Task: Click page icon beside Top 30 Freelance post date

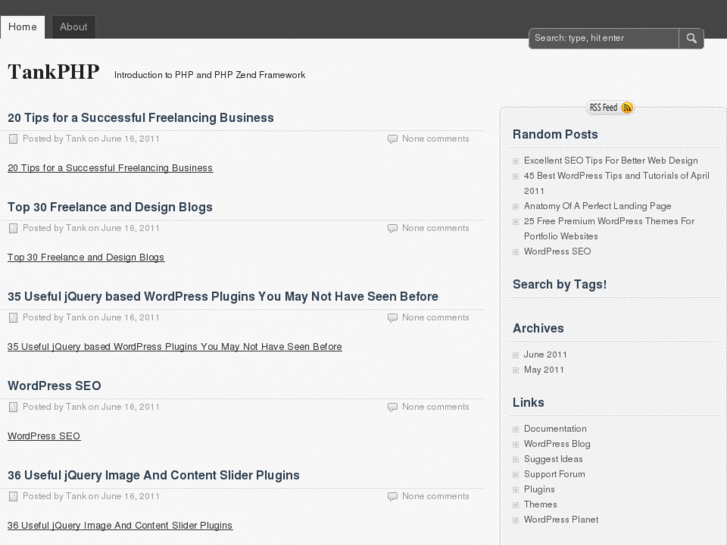Action: [13, 228]
